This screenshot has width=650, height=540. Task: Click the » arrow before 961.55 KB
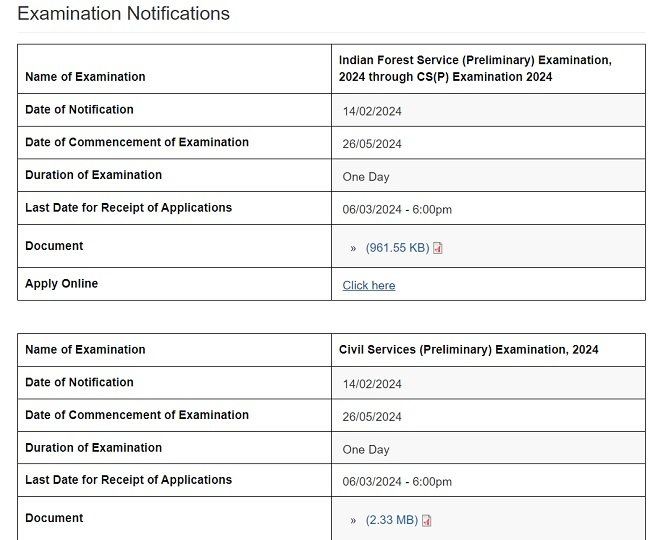click(x=353, y=248)
